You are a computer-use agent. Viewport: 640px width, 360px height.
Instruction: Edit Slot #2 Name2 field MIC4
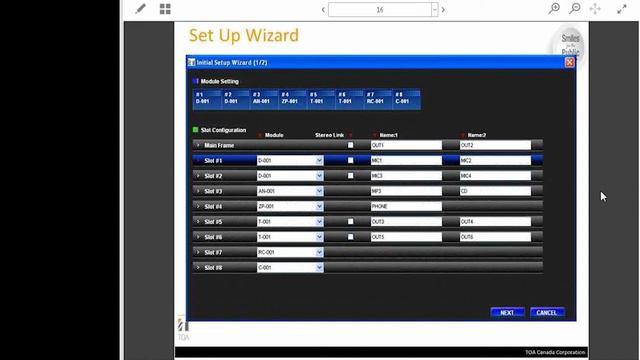pos(495,176)
